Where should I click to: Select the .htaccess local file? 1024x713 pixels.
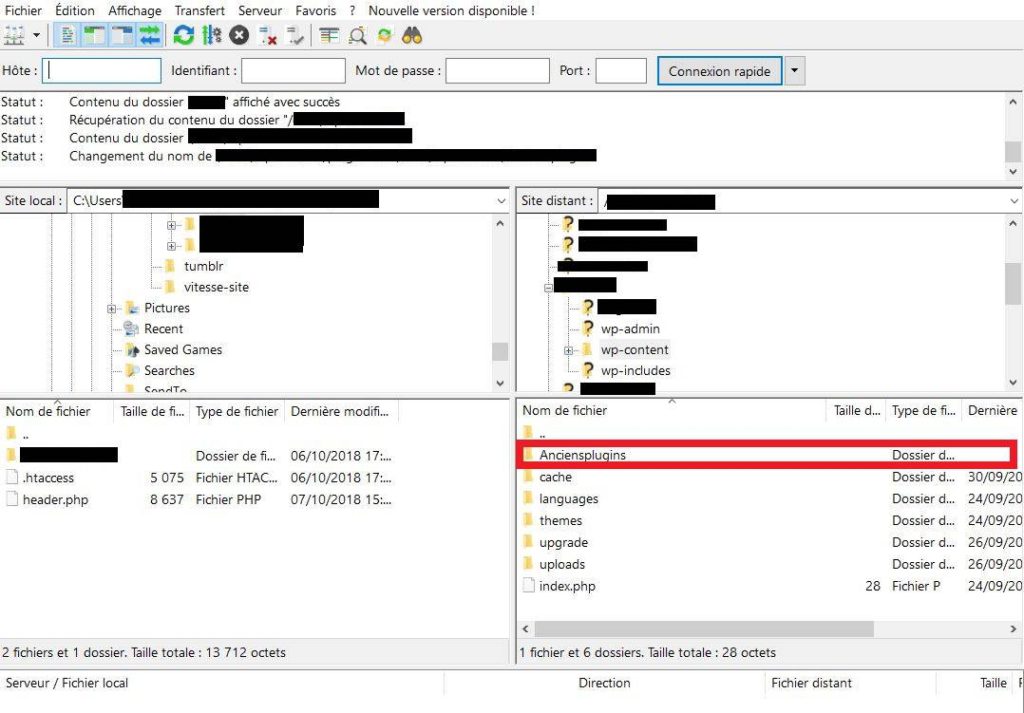point(48,478)
